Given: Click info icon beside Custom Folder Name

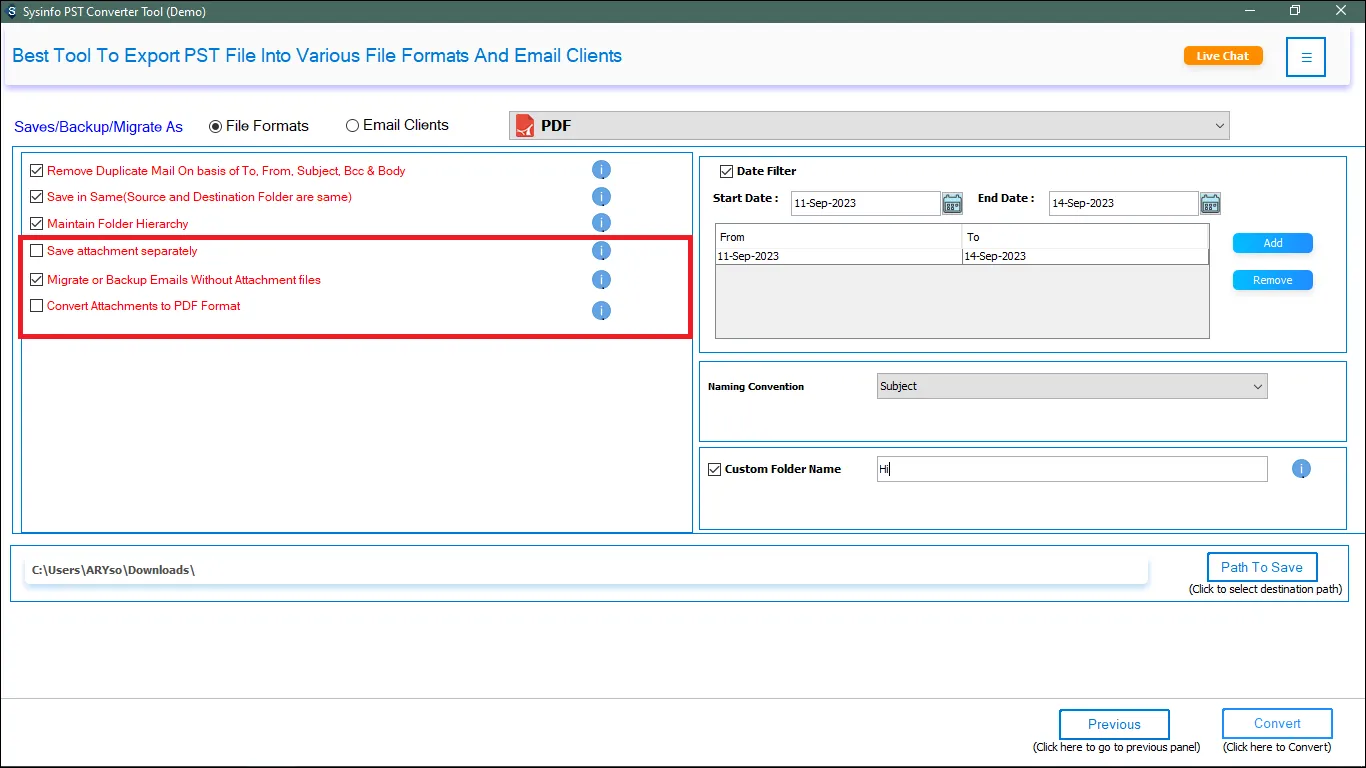Looking at the screenshot, I should point(1301,469).
